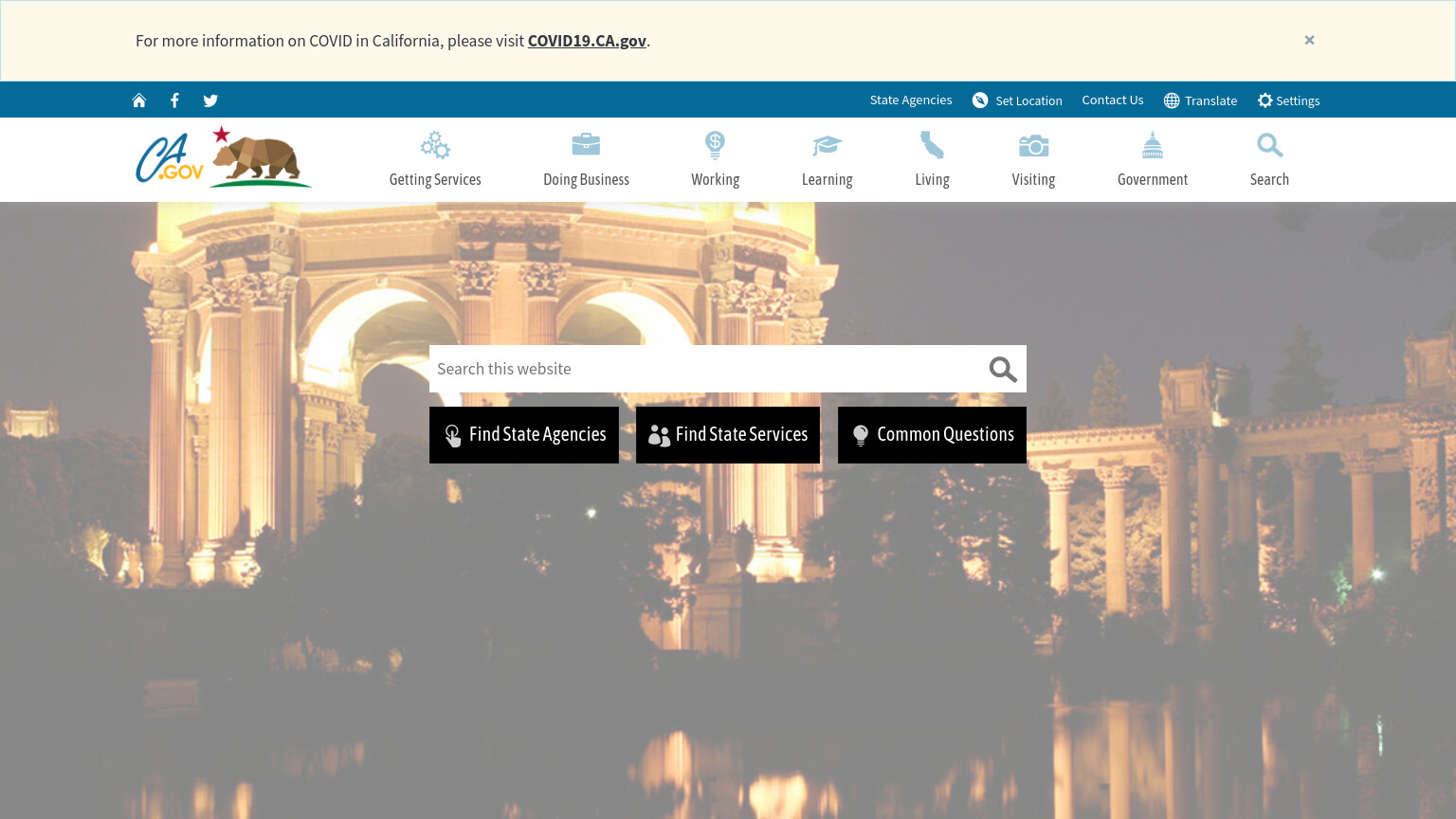Open COVID19.CA.gov link

pyautogui.click(x=587, y=41)
